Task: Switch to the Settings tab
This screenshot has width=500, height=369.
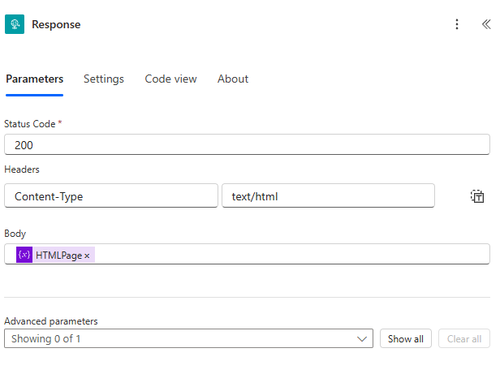Action: click(104, 79)
